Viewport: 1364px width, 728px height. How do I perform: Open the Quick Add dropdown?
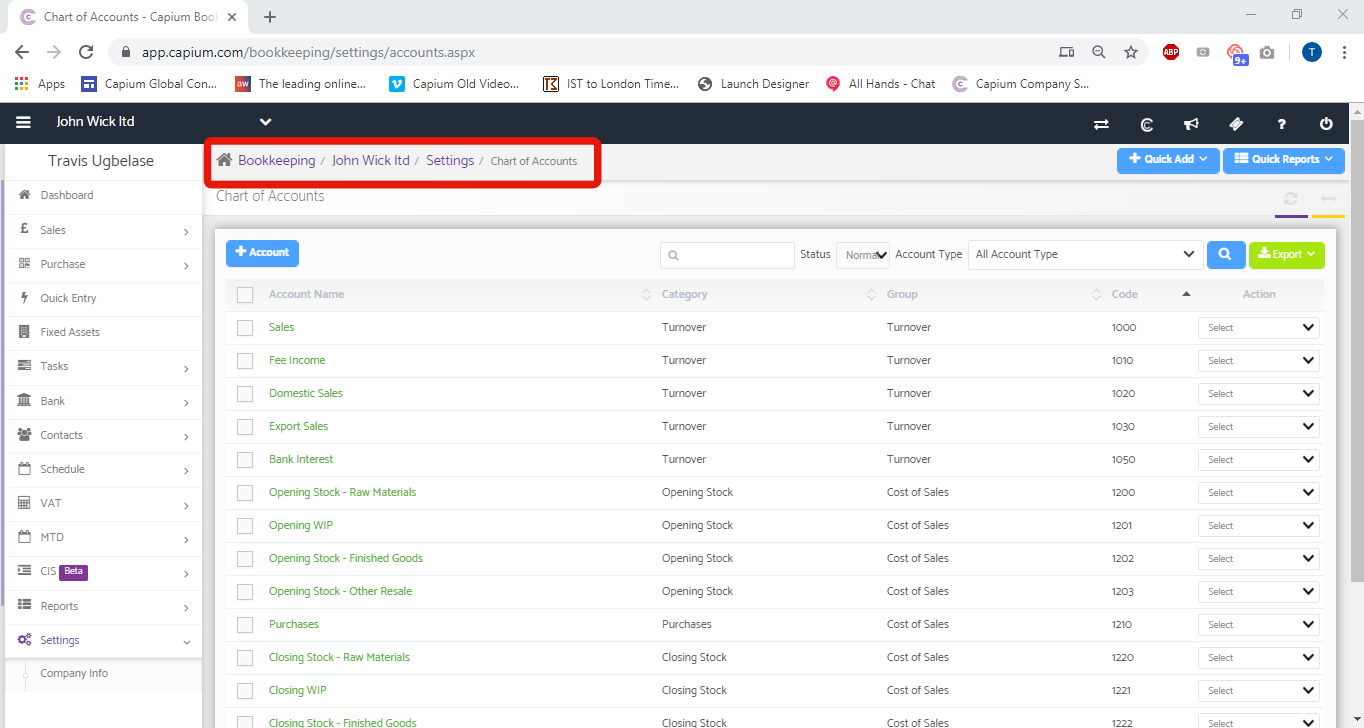click(1167, 159)
